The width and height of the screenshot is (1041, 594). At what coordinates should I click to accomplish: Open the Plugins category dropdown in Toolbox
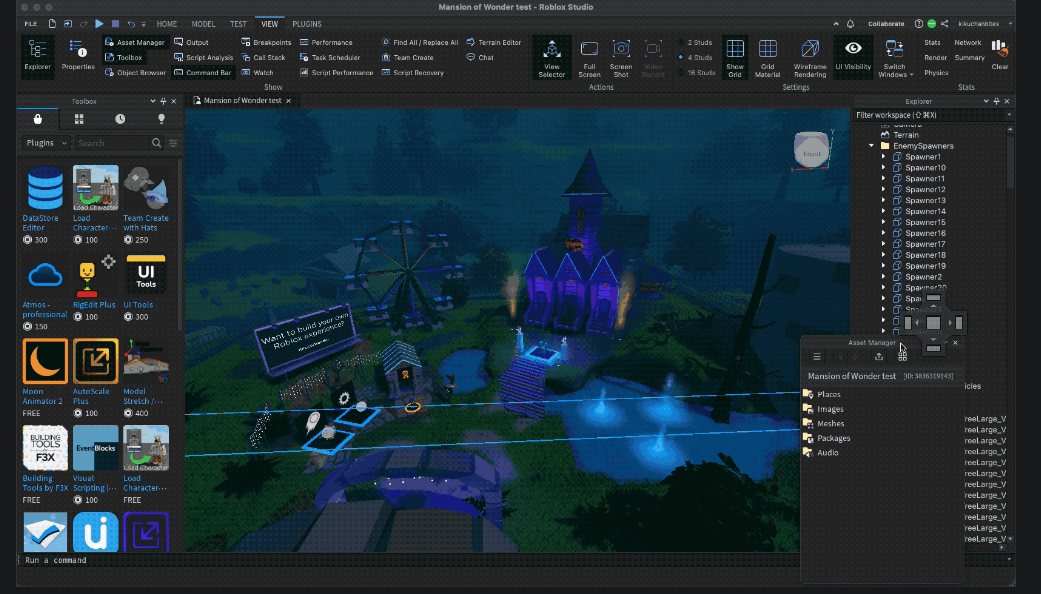[x=46, y=143]
